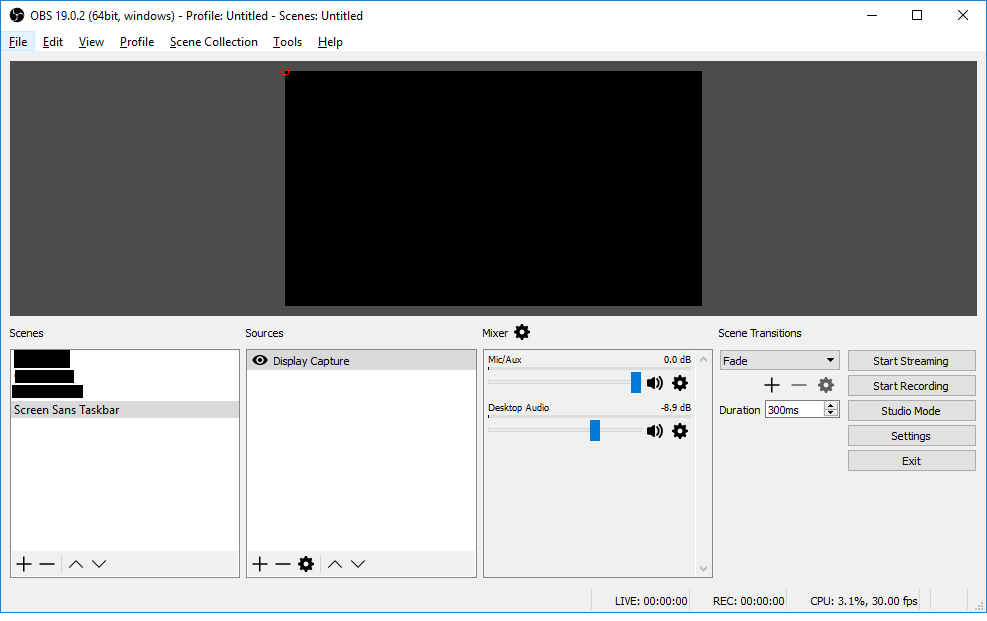
Task: Open the File menu
Action: click(18, 42)
